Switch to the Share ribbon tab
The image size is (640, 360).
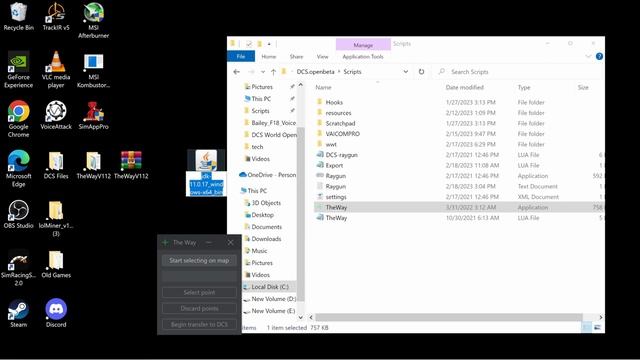(x=296, y=56)
